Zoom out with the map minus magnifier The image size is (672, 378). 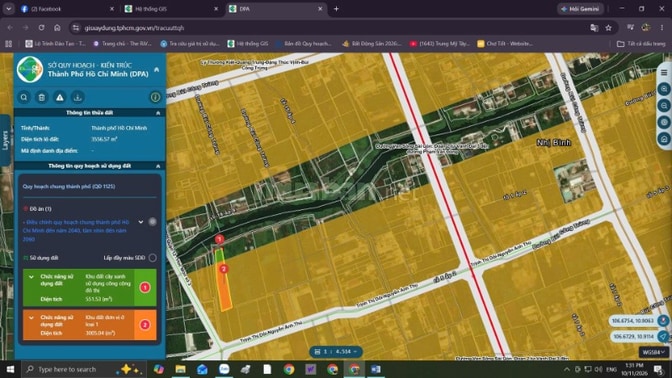pyautogui.click(x=664, y=105)
